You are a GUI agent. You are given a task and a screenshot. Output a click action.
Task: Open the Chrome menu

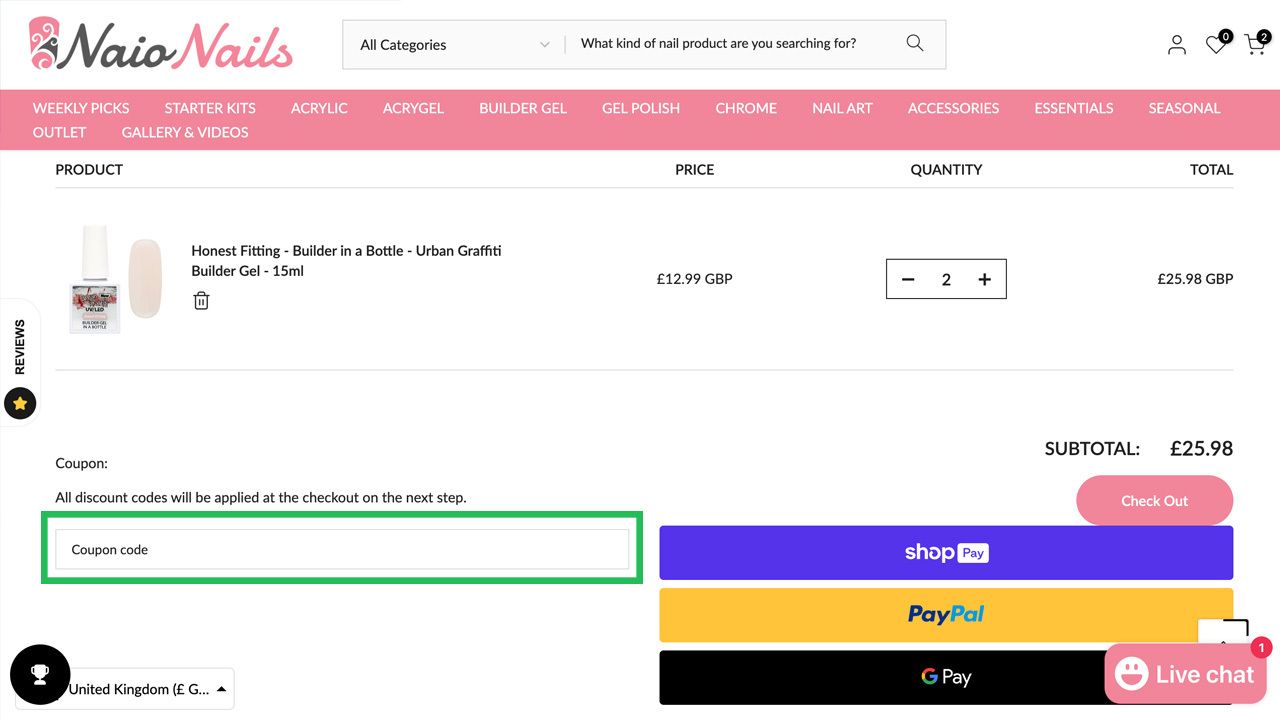click(746, 108)
